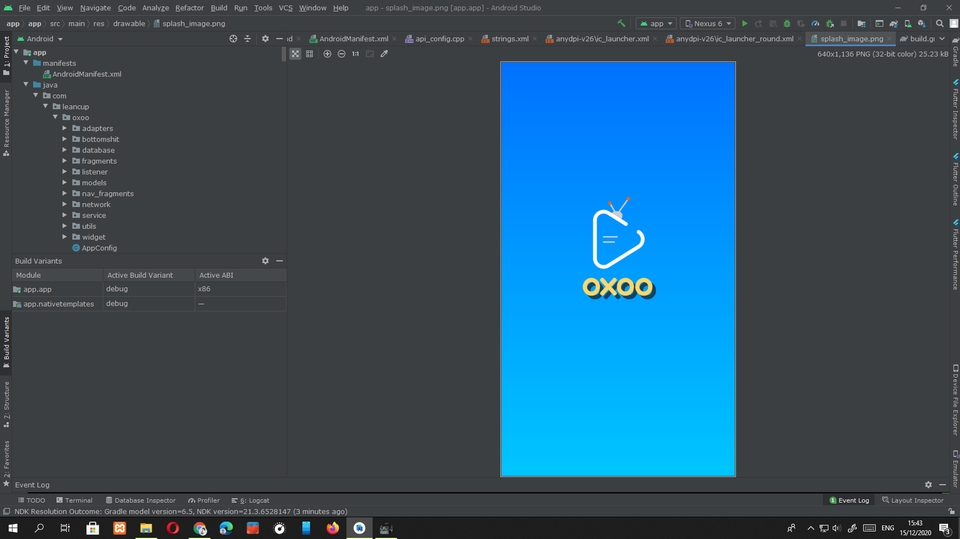Collapse all in the Project panel

click(247, 39)
